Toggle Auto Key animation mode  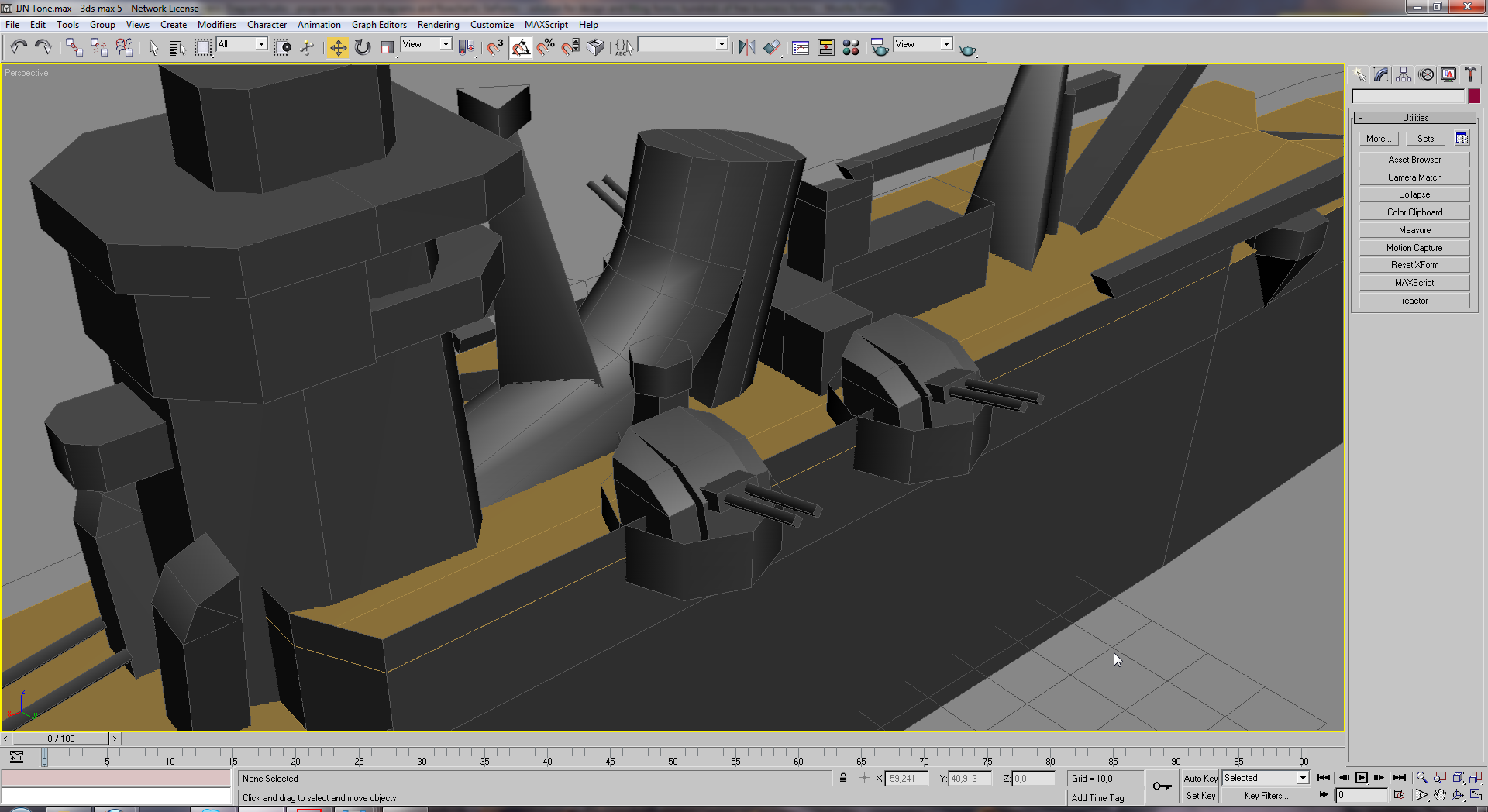pos(1200,778)
